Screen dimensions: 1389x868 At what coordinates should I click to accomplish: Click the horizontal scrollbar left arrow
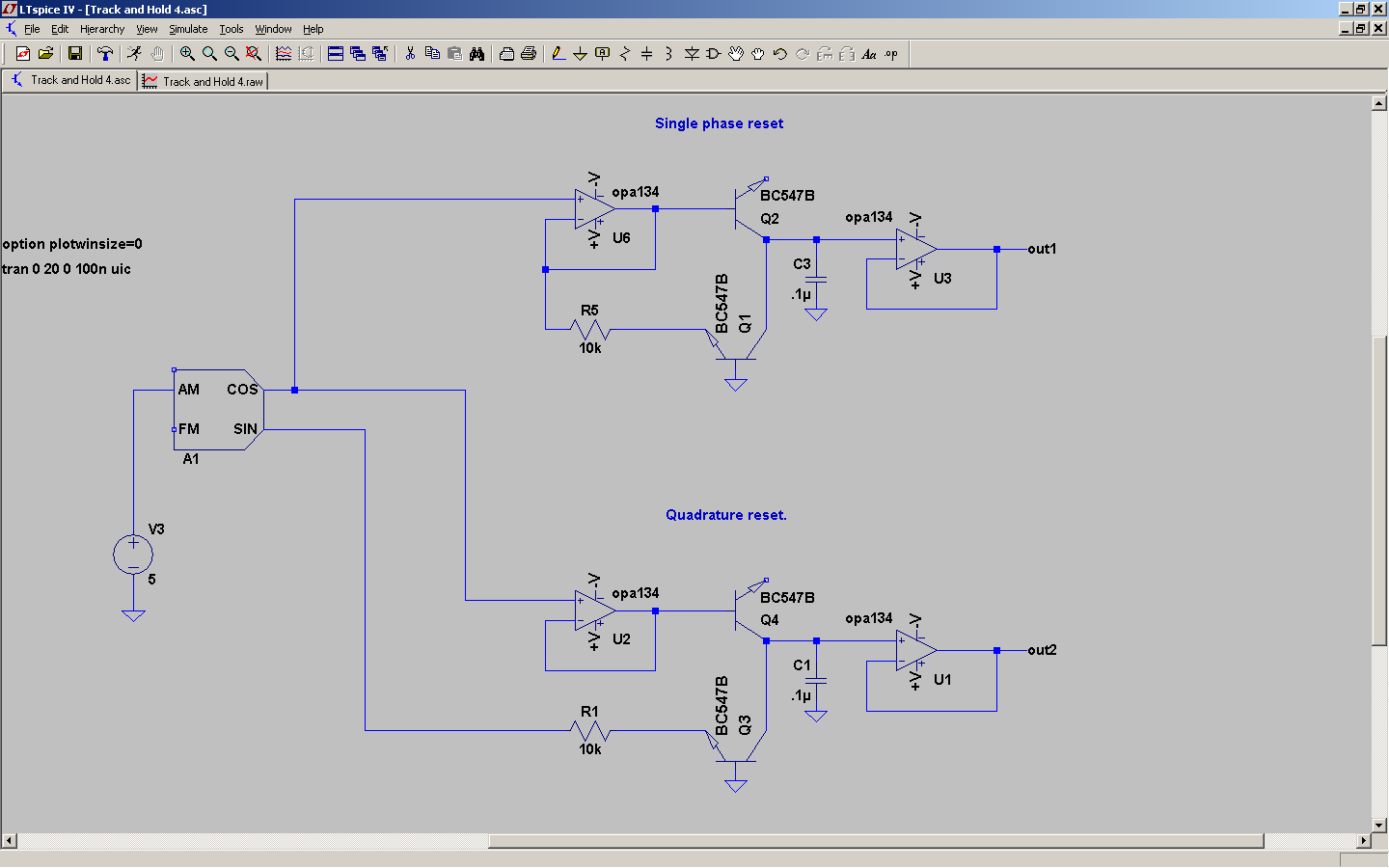9,841
